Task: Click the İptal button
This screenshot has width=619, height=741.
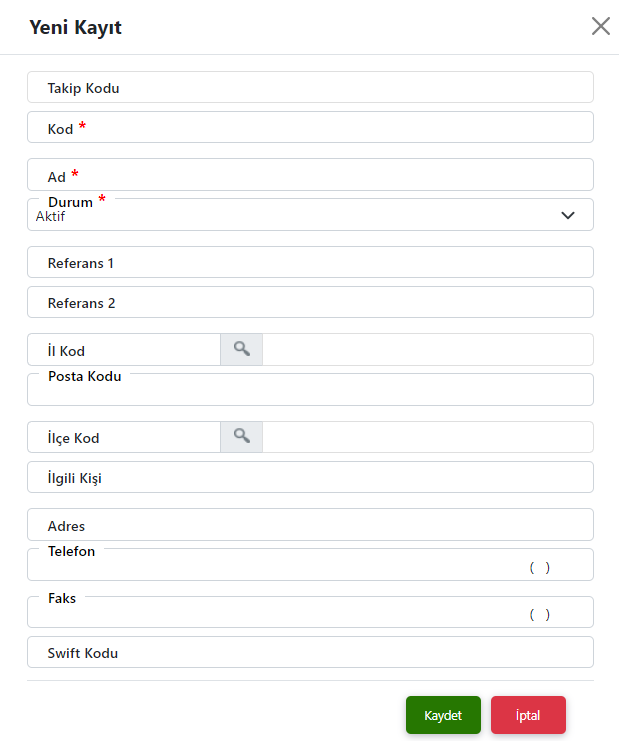Action: [x=528, y=715]
